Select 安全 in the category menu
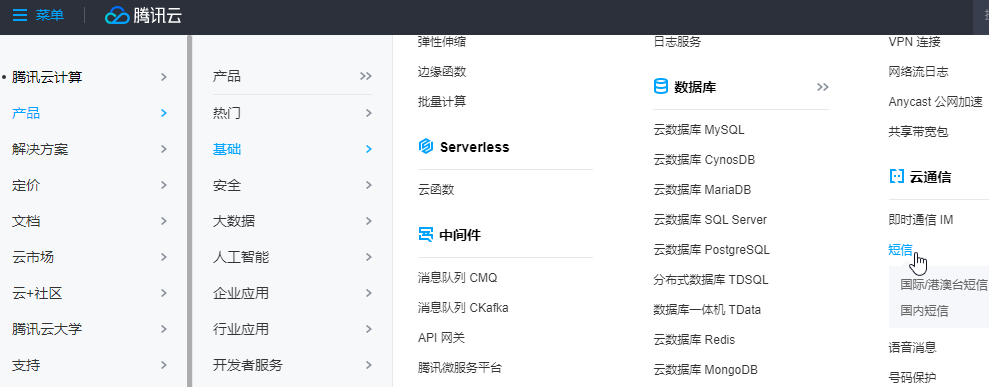 227,185
